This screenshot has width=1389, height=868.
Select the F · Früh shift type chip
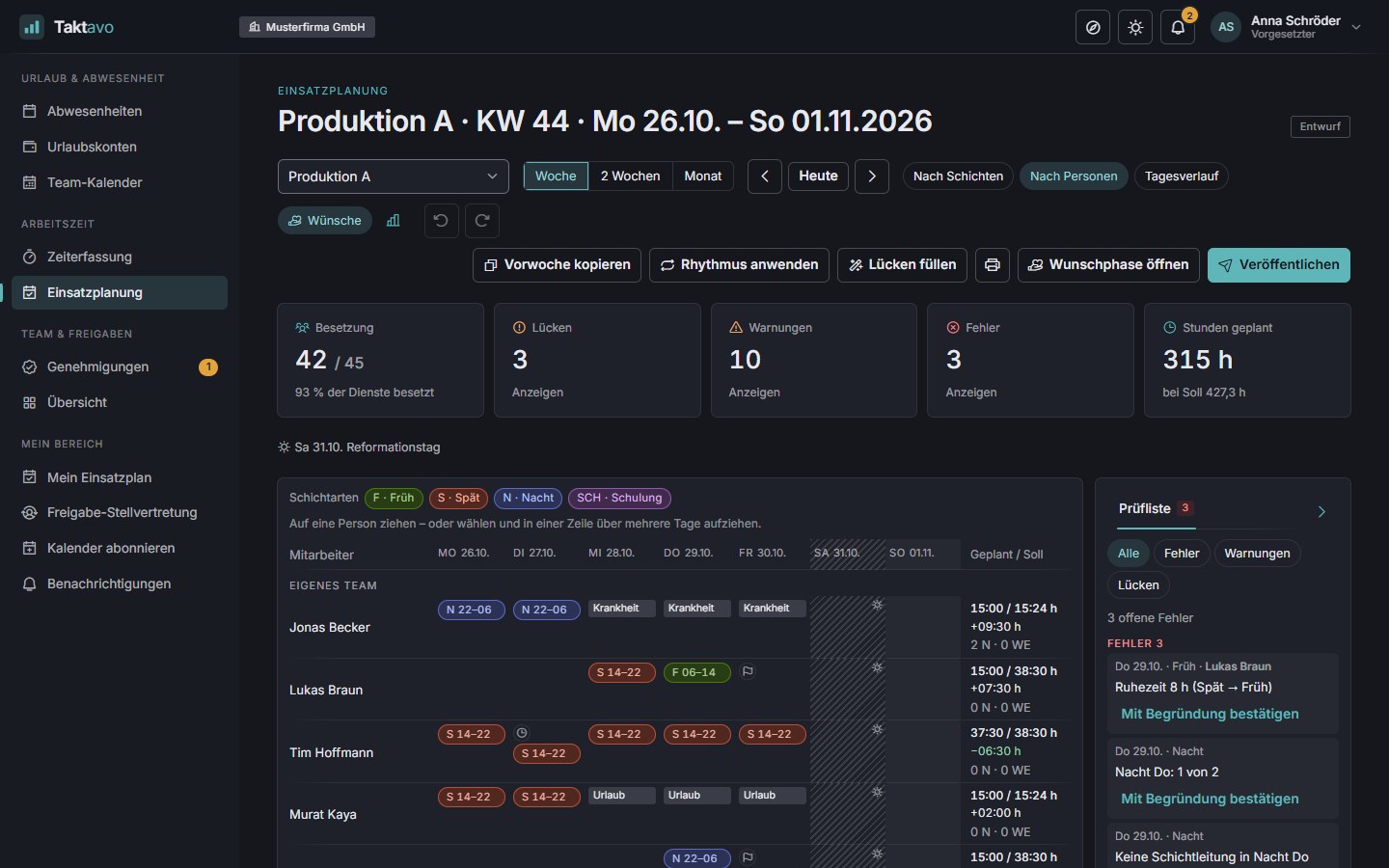coord(394,499)
